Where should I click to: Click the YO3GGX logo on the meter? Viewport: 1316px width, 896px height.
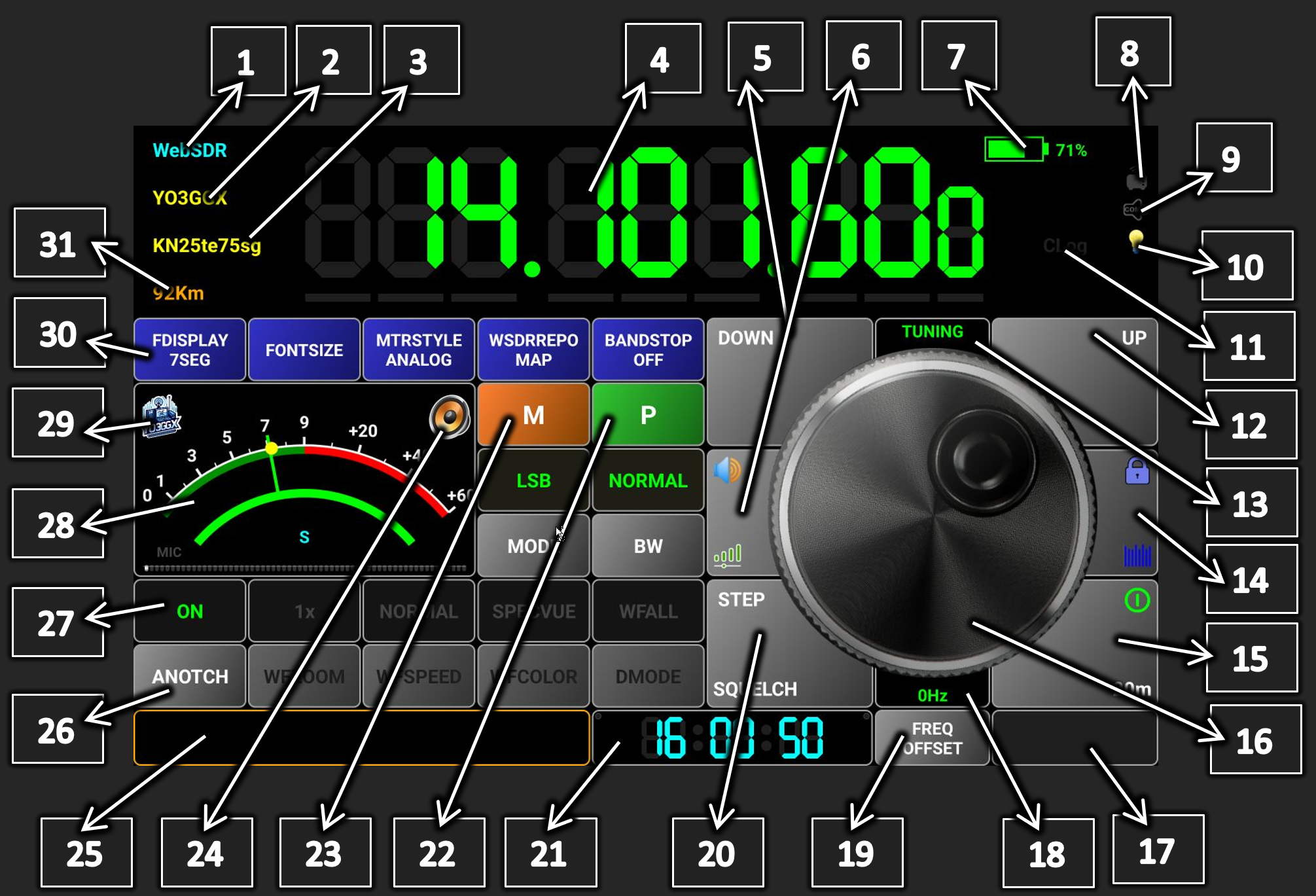point(160,416)
